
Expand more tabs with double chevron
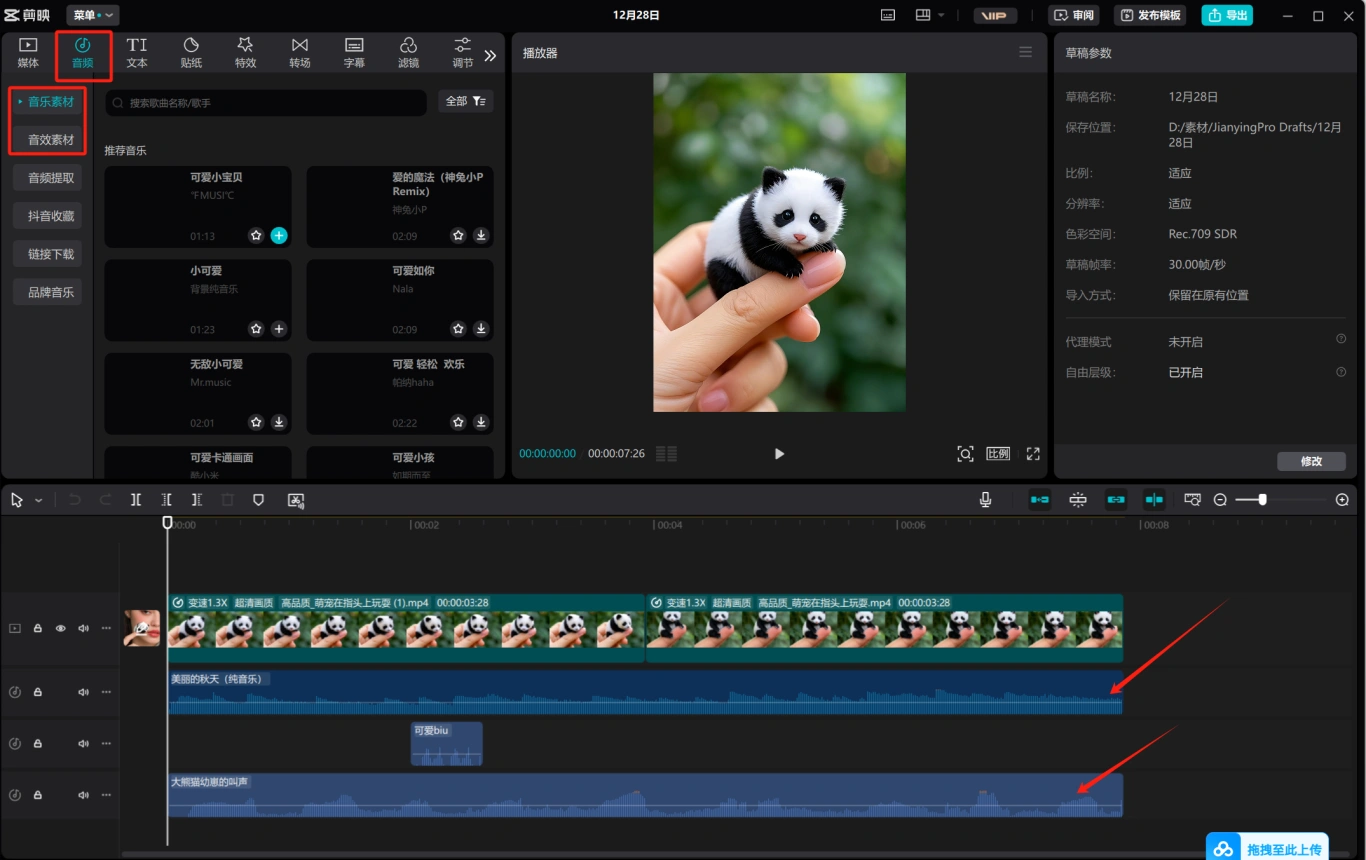coord(490,56)
